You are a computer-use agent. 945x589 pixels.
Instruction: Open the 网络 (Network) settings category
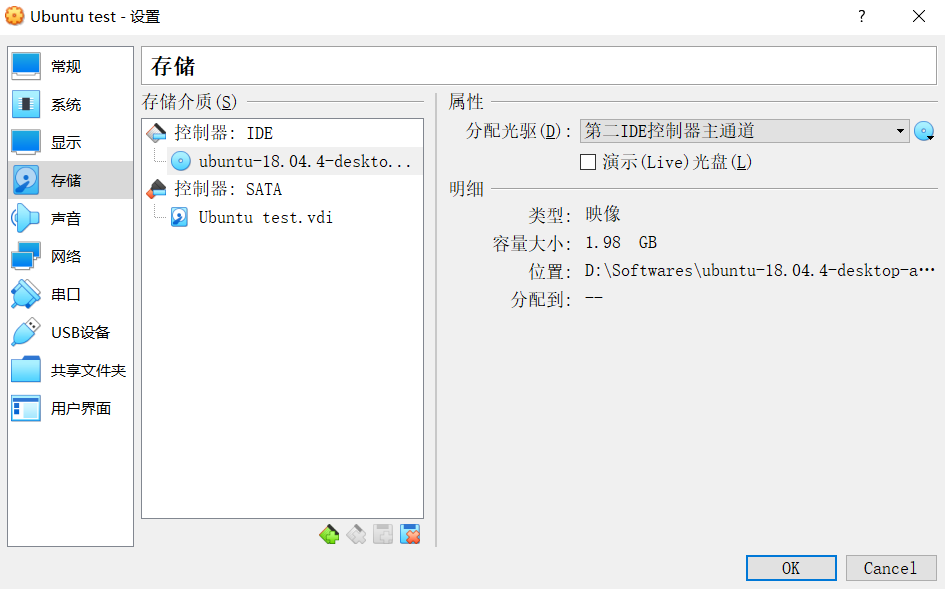(71, 256)
